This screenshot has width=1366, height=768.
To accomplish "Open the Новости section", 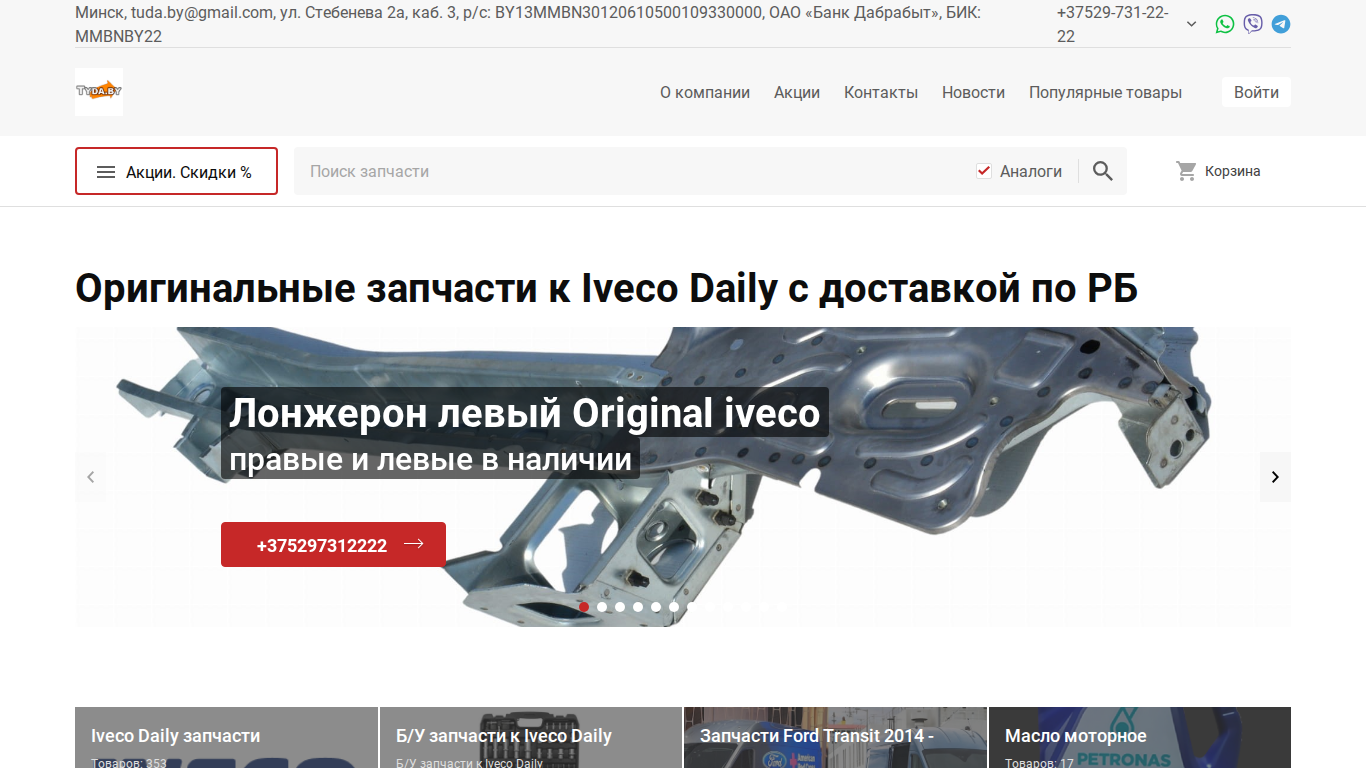I will (x=973, y=92).
